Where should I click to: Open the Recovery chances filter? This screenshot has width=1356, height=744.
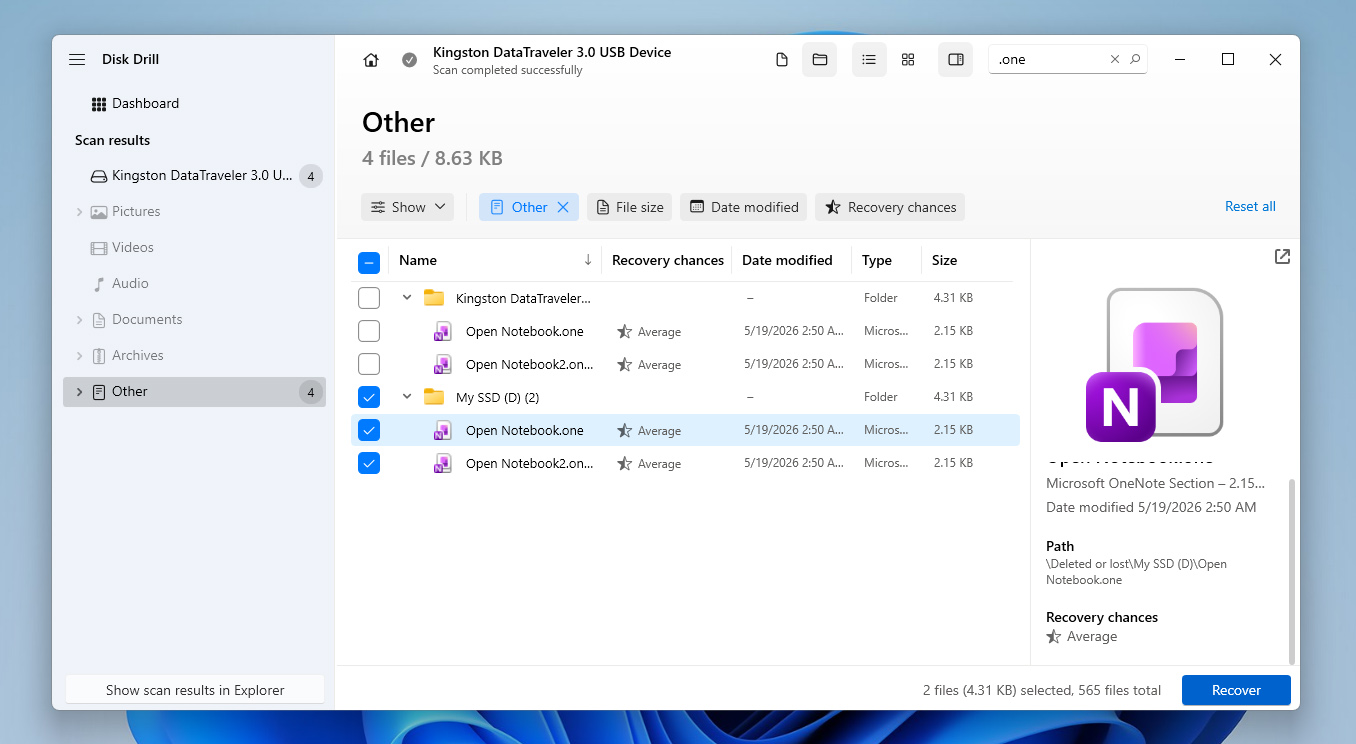[890, 207]
